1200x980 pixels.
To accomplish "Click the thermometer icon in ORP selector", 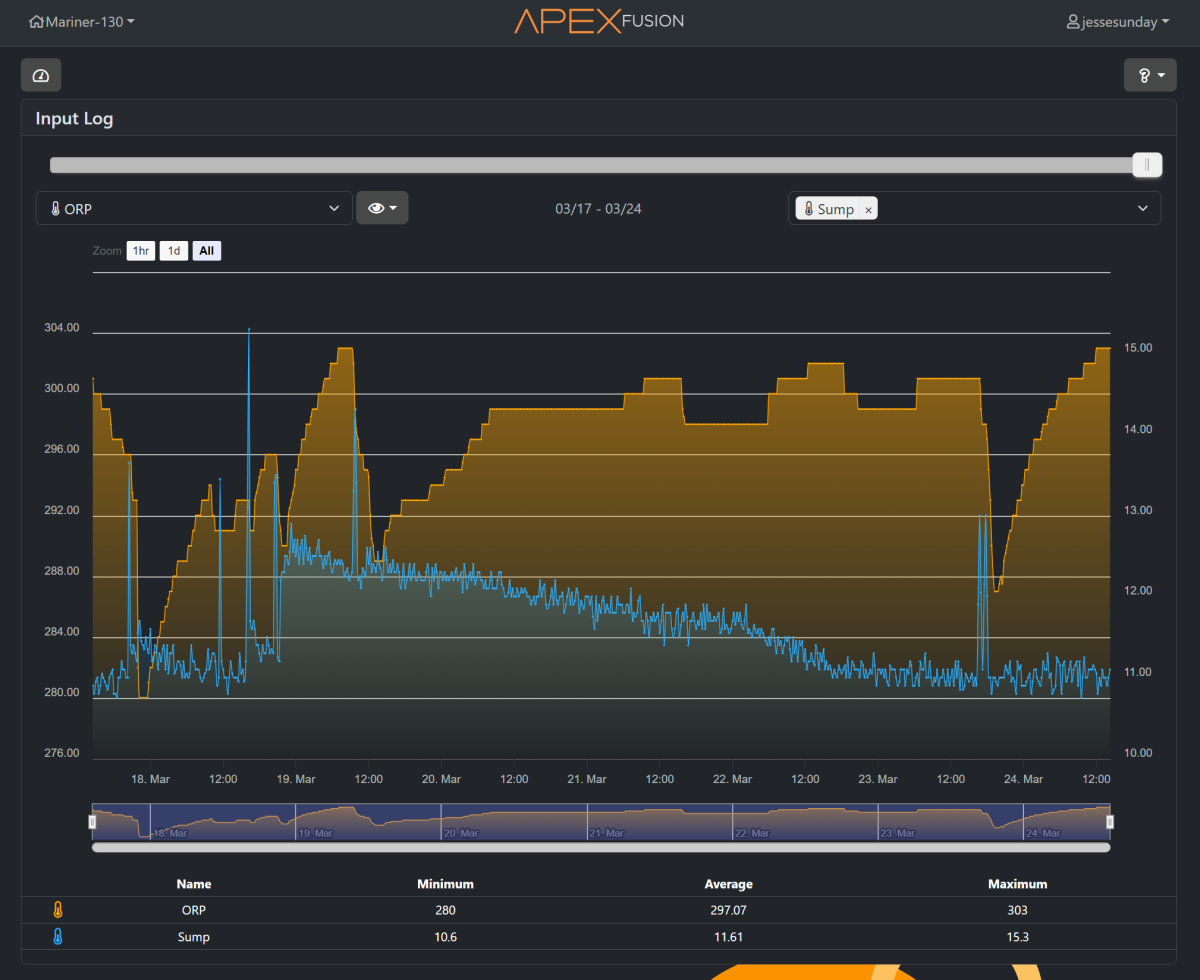I will (x=55, y=208).
